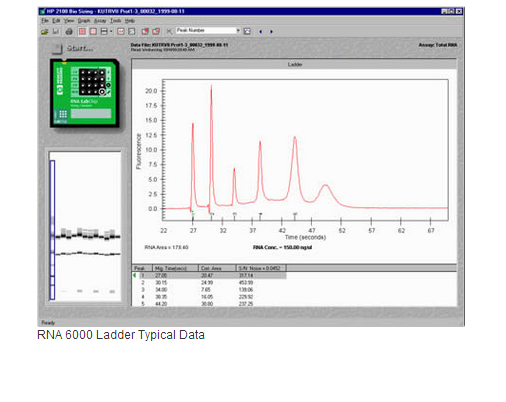
Task: Click the Fluorescence axis label
Action: coord(139,151)
